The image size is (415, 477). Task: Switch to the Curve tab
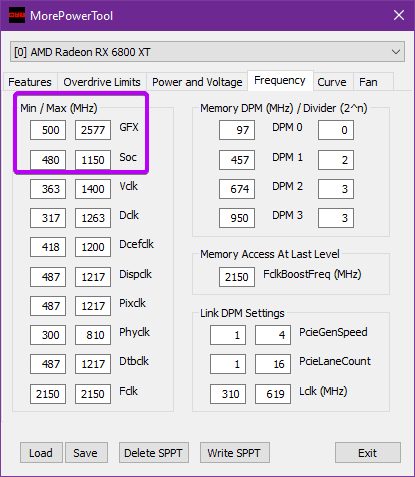(x=332, y=82)
